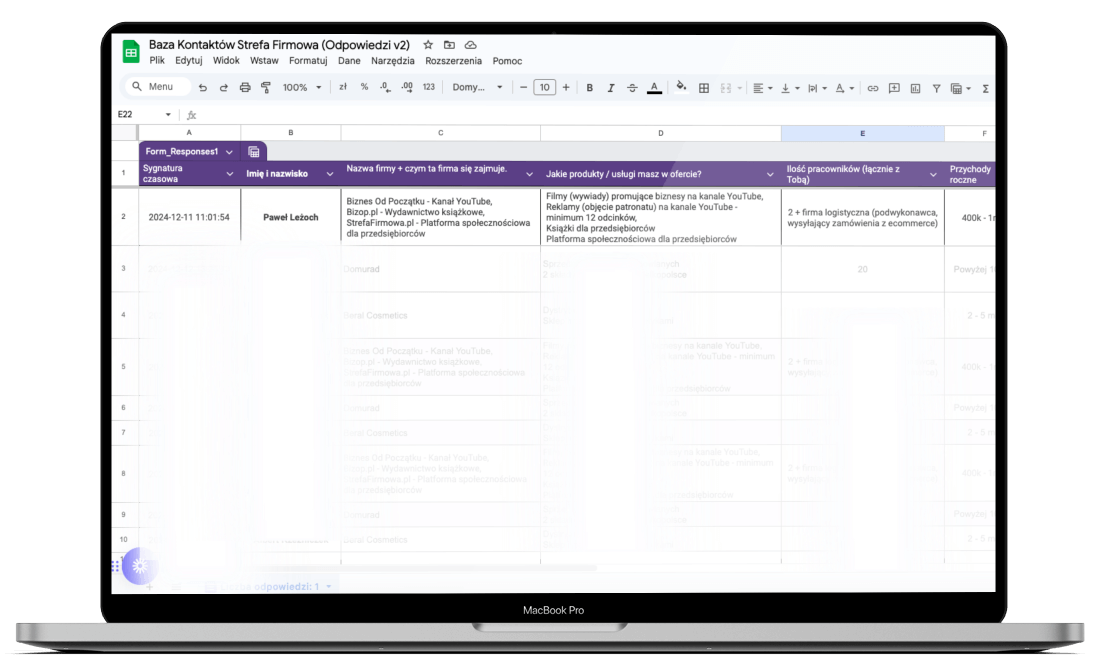Open text rotation dropdown

pos(844,88)
